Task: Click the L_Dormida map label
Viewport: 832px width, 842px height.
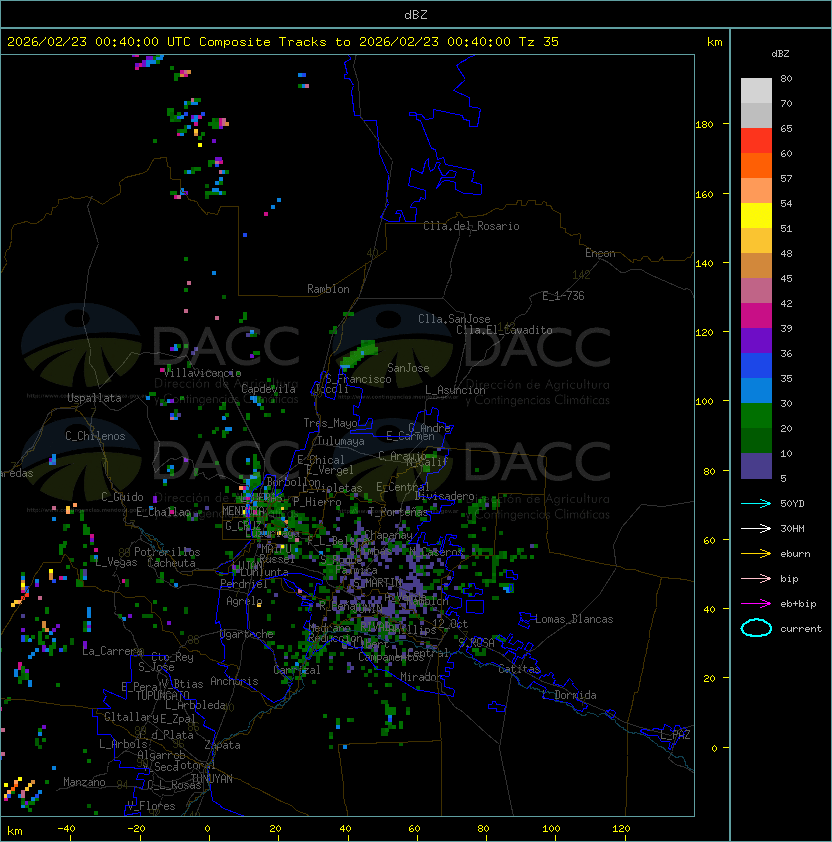Action: (569, 695)
